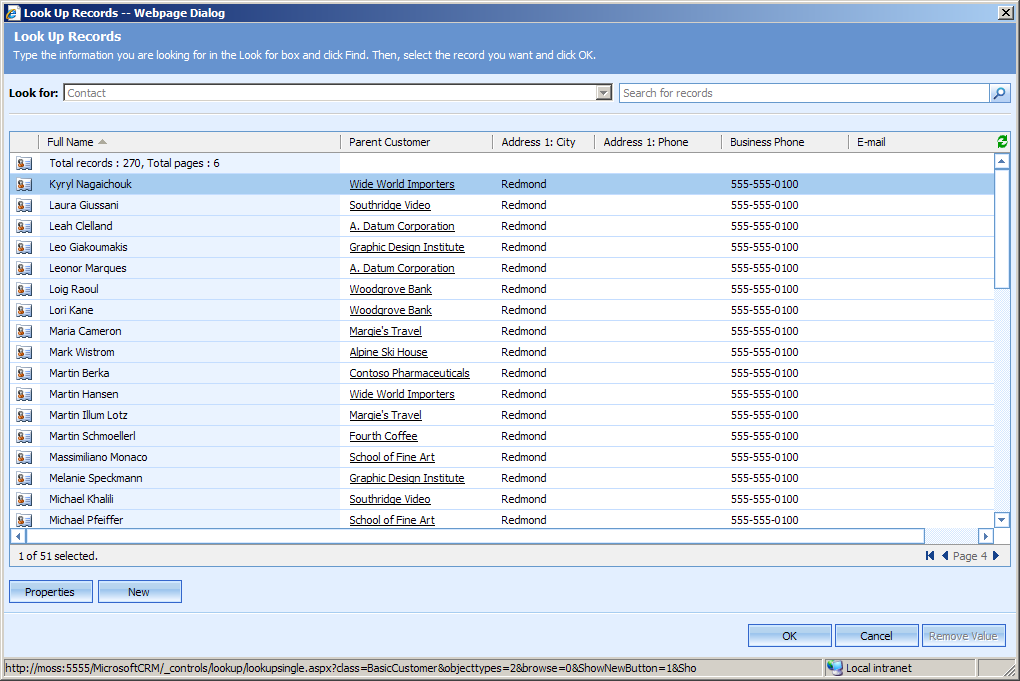Click contact icon for Loig Raoul
The height and width of the screenshot is (681, 1020).
pos(24,289)
